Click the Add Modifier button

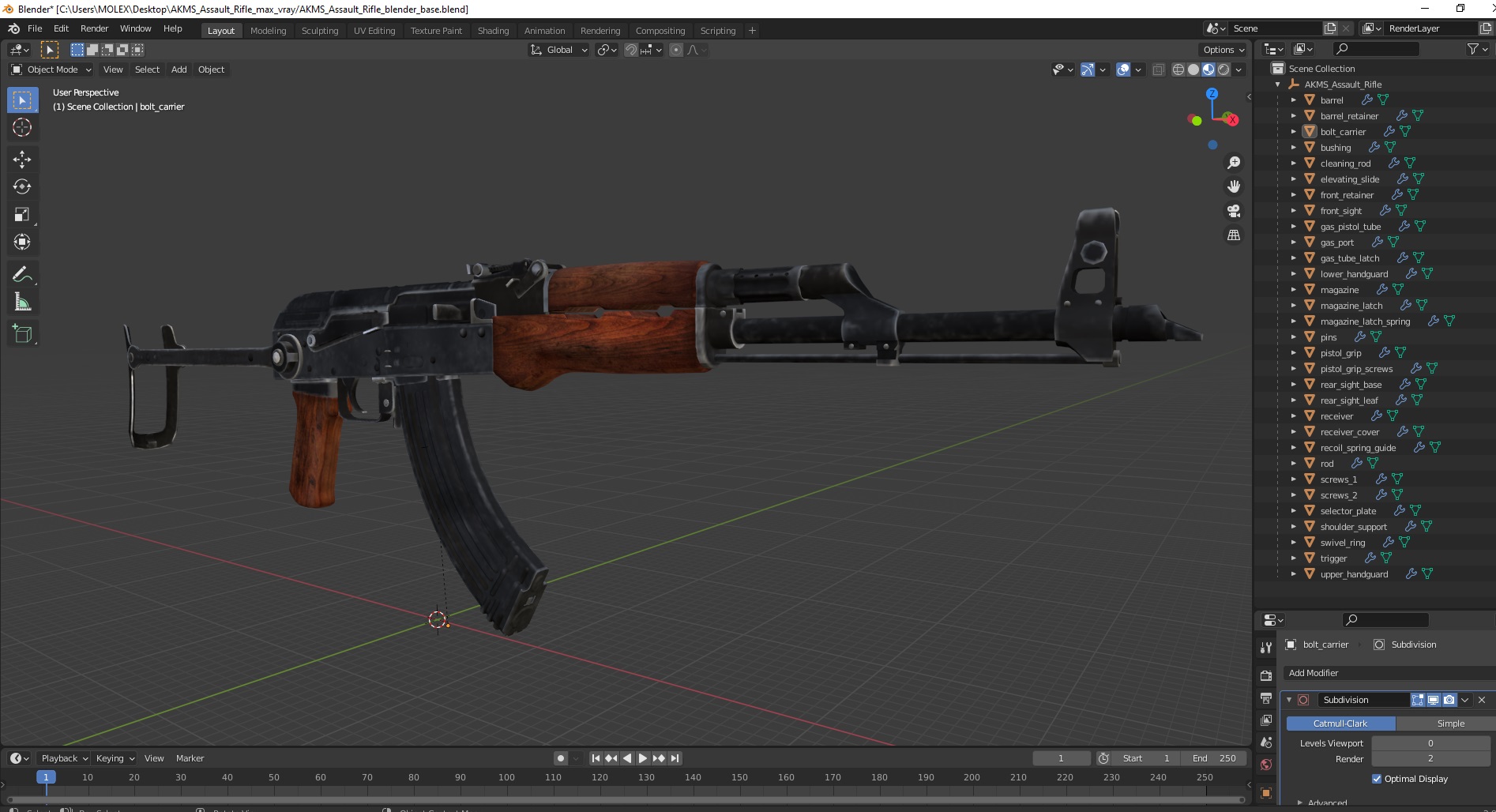tap(1388, 673)
